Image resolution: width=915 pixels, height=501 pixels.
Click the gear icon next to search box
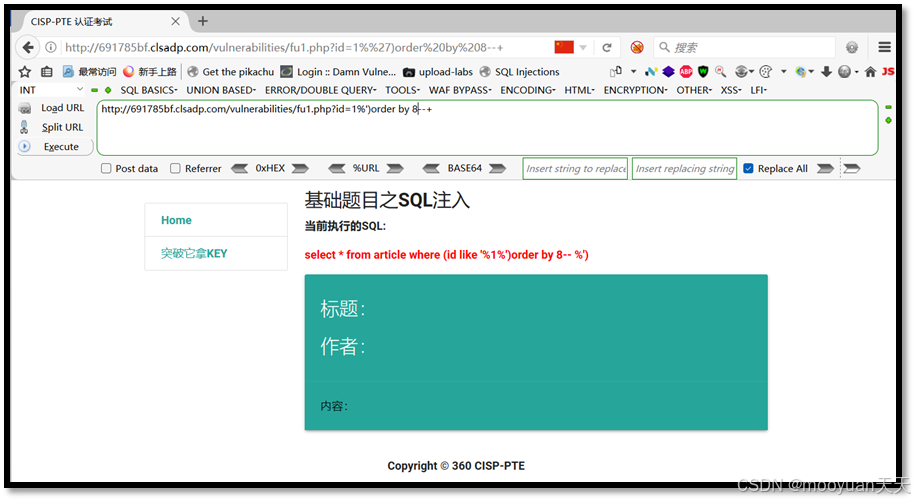852,47
